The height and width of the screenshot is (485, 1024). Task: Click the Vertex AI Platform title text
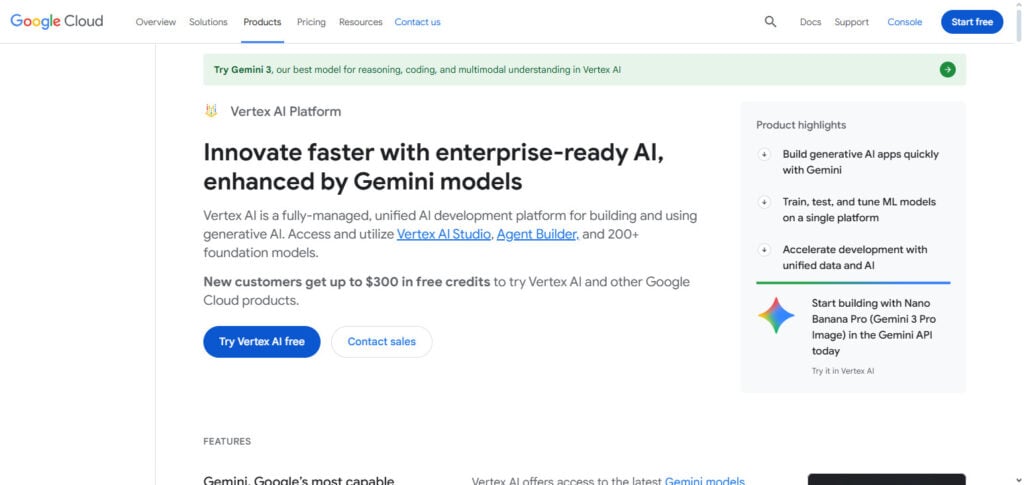click(x=285, y=111)
